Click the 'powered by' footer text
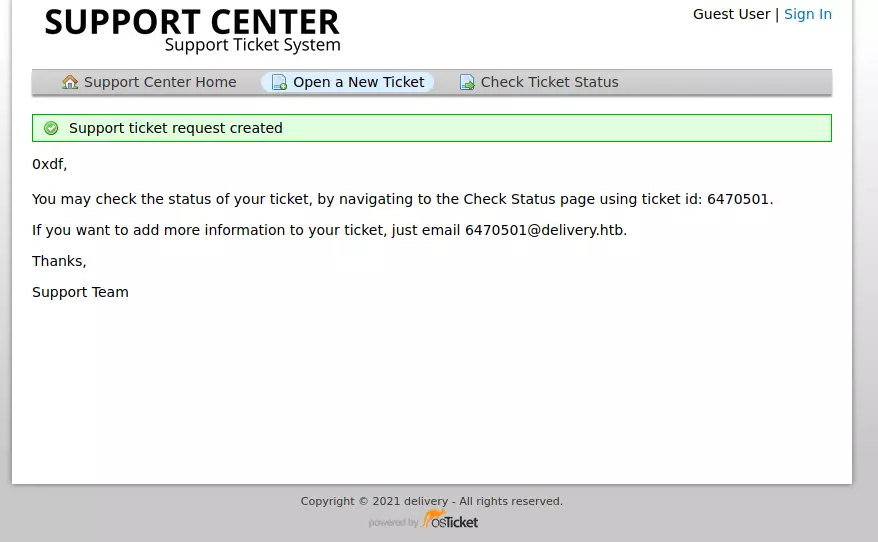Image resolution: width=878 pixels, height=542 pixels. pos(393,522)
